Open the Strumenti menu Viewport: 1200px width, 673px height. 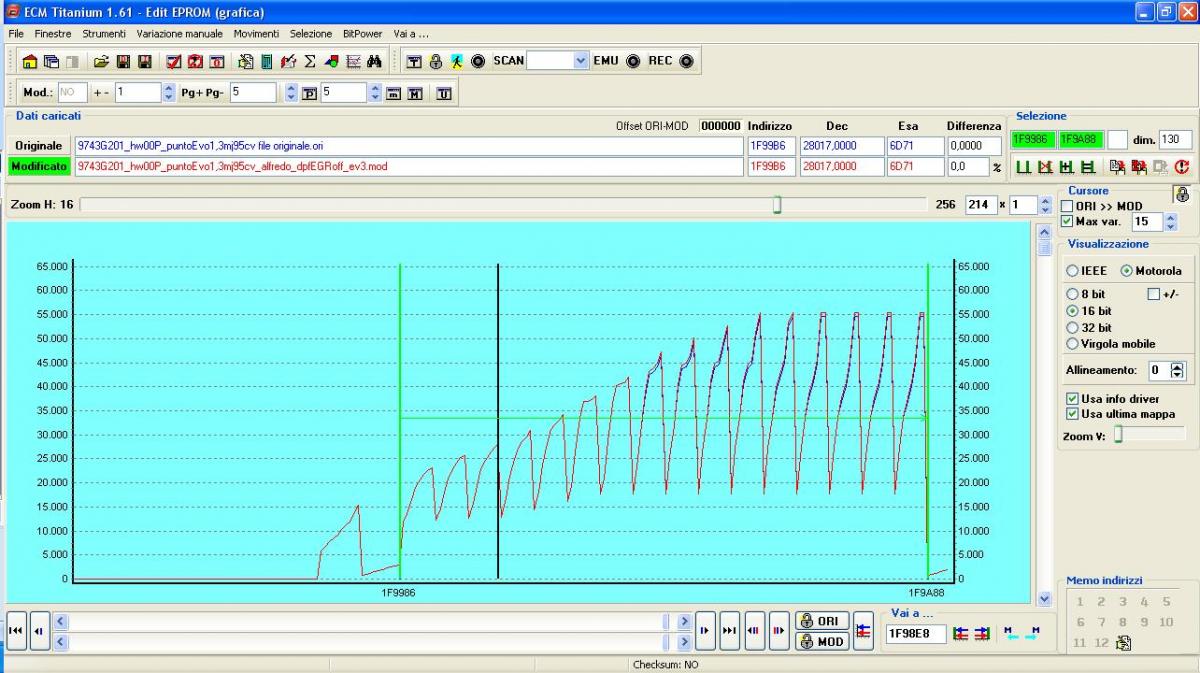(x=104, y=34)
